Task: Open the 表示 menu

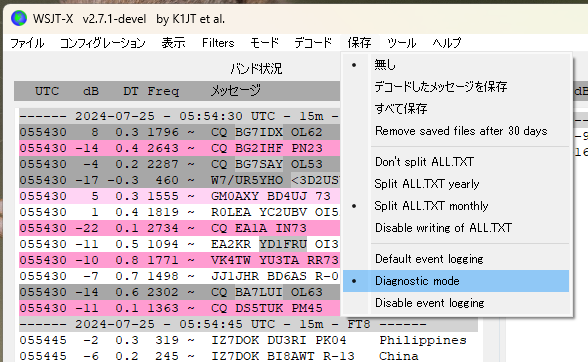Action: pyautogui.click(x=173, y=43)
